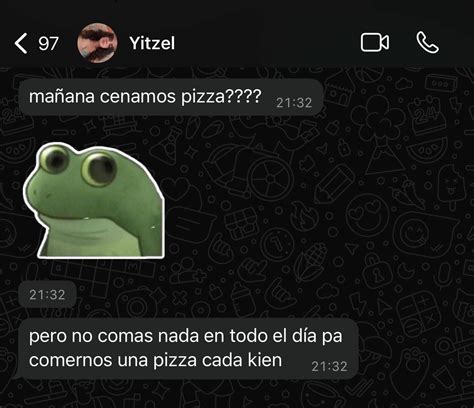Click the 21:32 time in the last message
This screenshot has width=474, height=408.
[x=329, y=367]
